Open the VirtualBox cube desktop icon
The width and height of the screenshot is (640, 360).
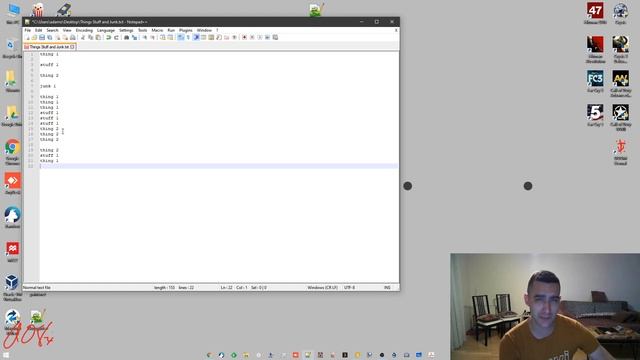pos(12,287)
